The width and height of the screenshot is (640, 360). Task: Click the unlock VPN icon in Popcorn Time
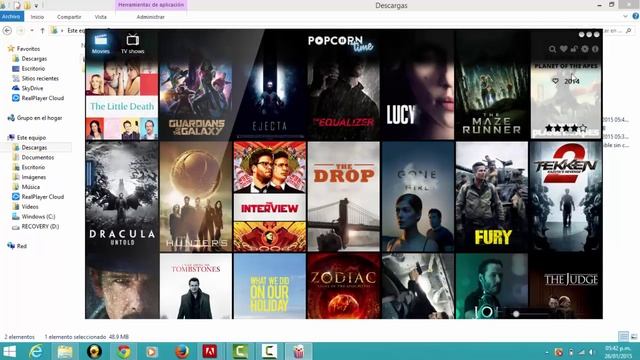coord(574,49)
